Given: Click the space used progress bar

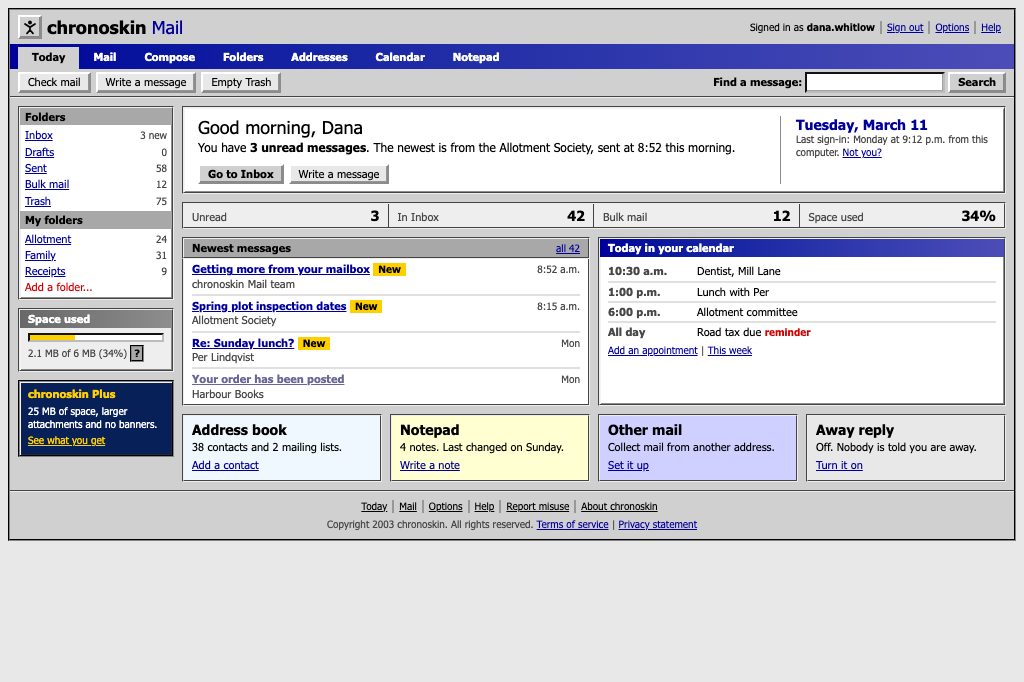Looking at the screenshot, I should coord(95,338).
